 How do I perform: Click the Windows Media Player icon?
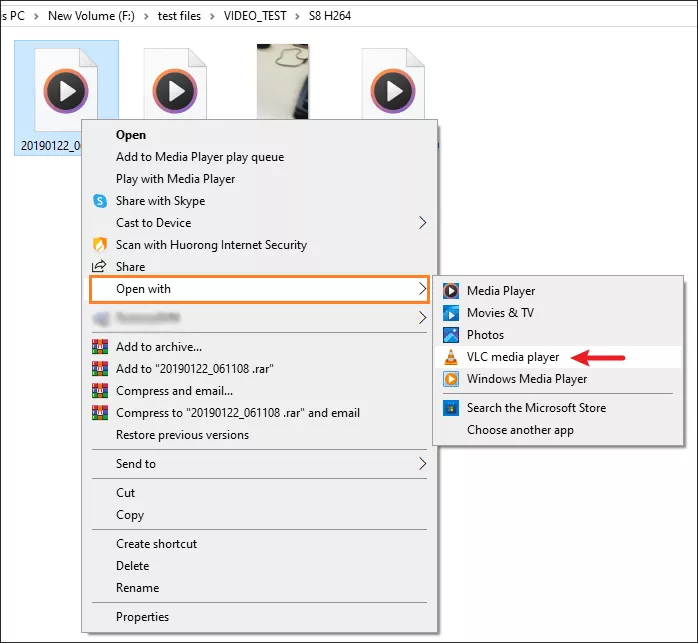450,379
